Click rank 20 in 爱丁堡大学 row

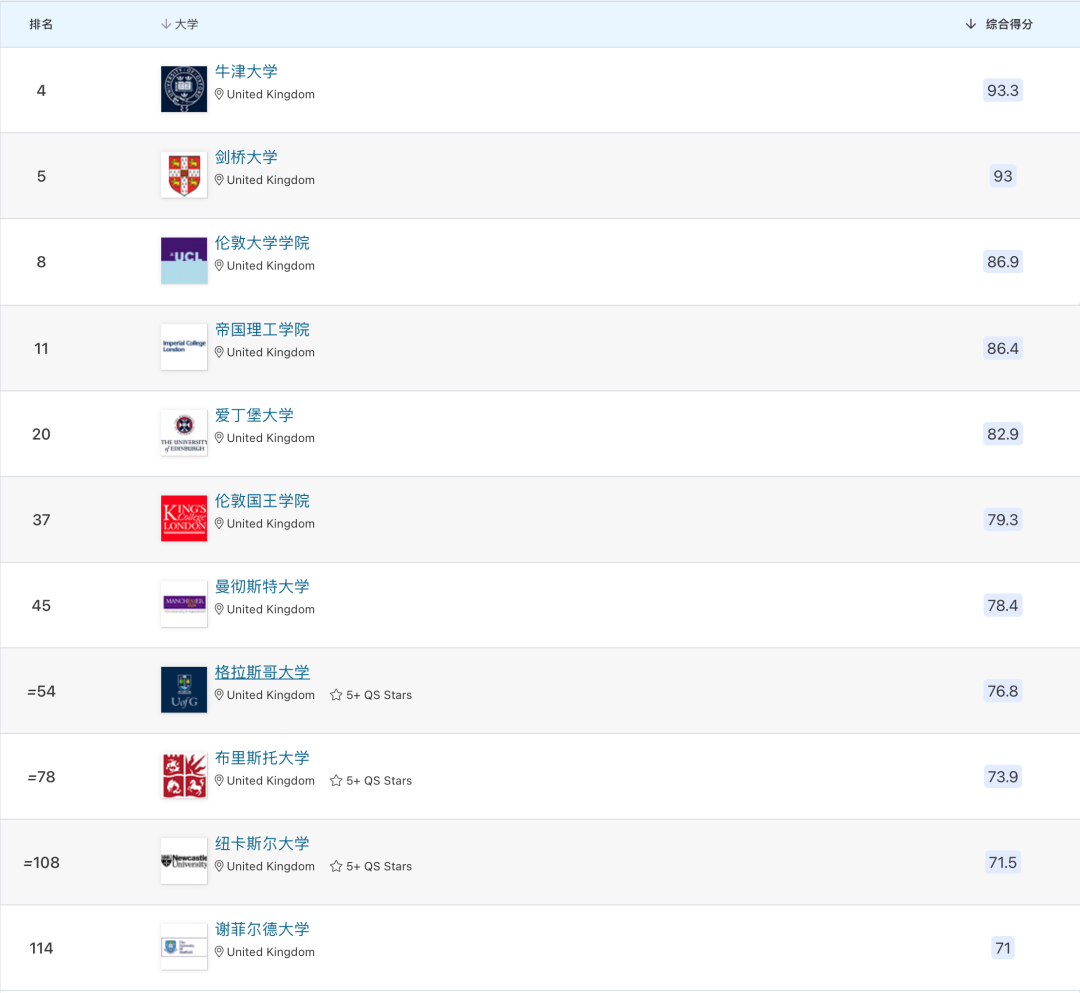[x=41, y=434]
